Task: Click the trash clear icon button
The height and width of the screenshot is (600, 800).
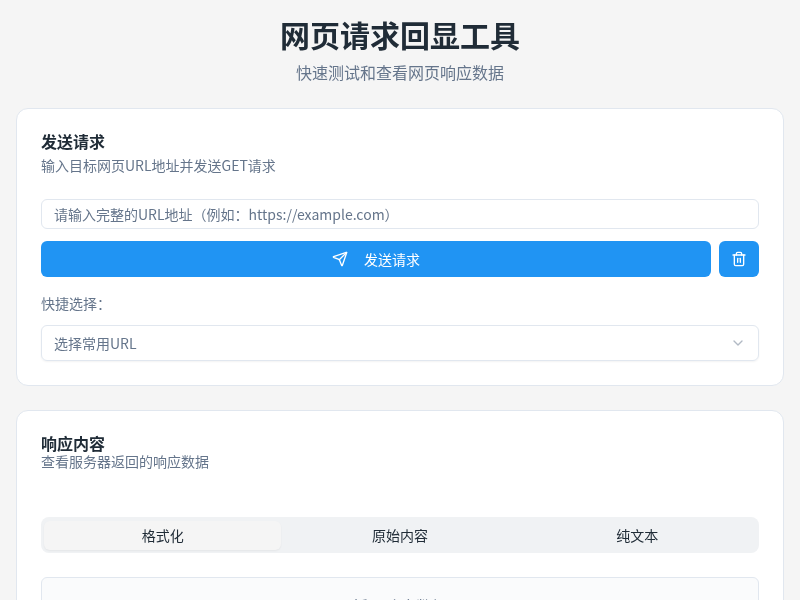Action: click(738, 258)
